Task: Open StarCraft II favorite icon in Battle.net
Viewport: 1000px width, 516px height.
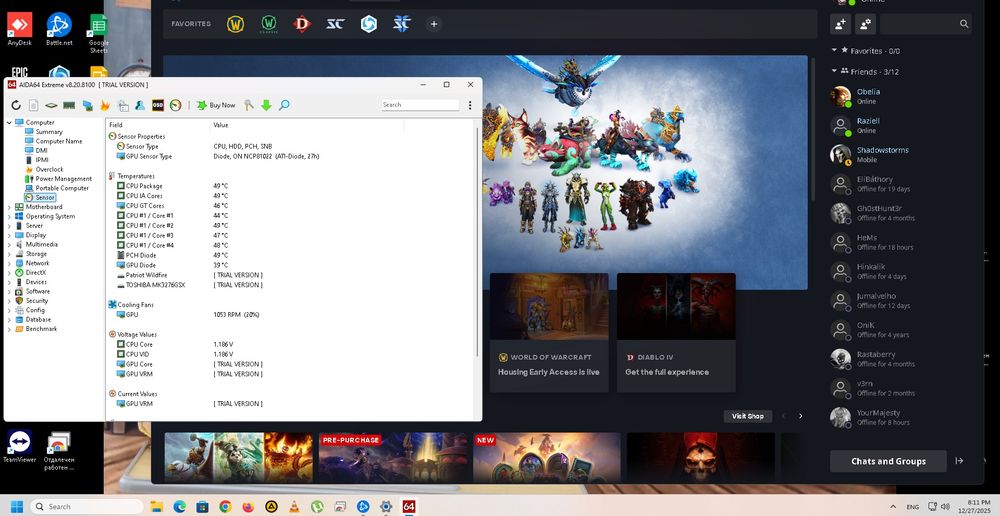Action: (402, 24)
